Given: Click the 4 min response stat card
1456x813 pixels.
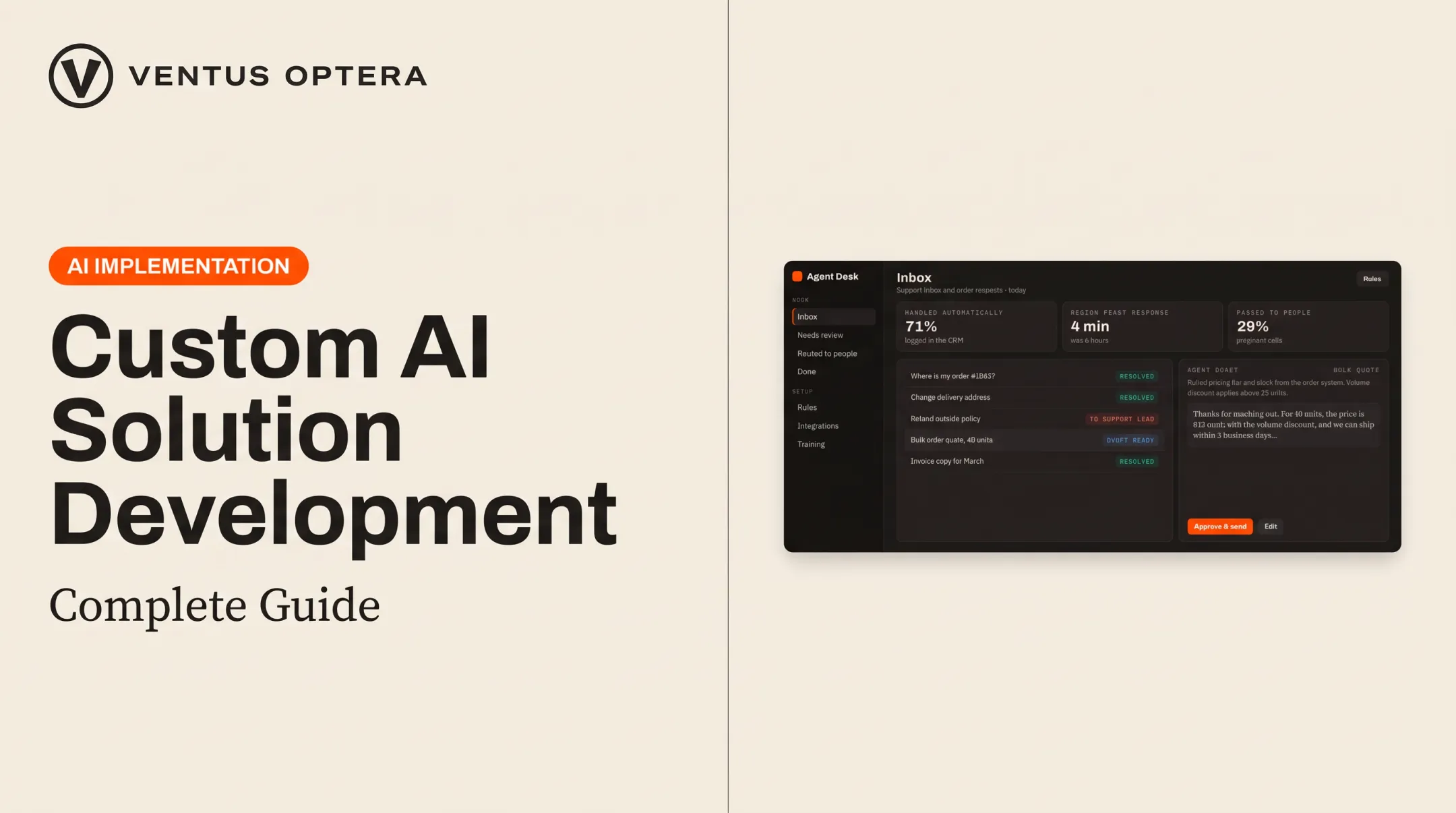Looking at the screenshot, I should click(1142, 326).
